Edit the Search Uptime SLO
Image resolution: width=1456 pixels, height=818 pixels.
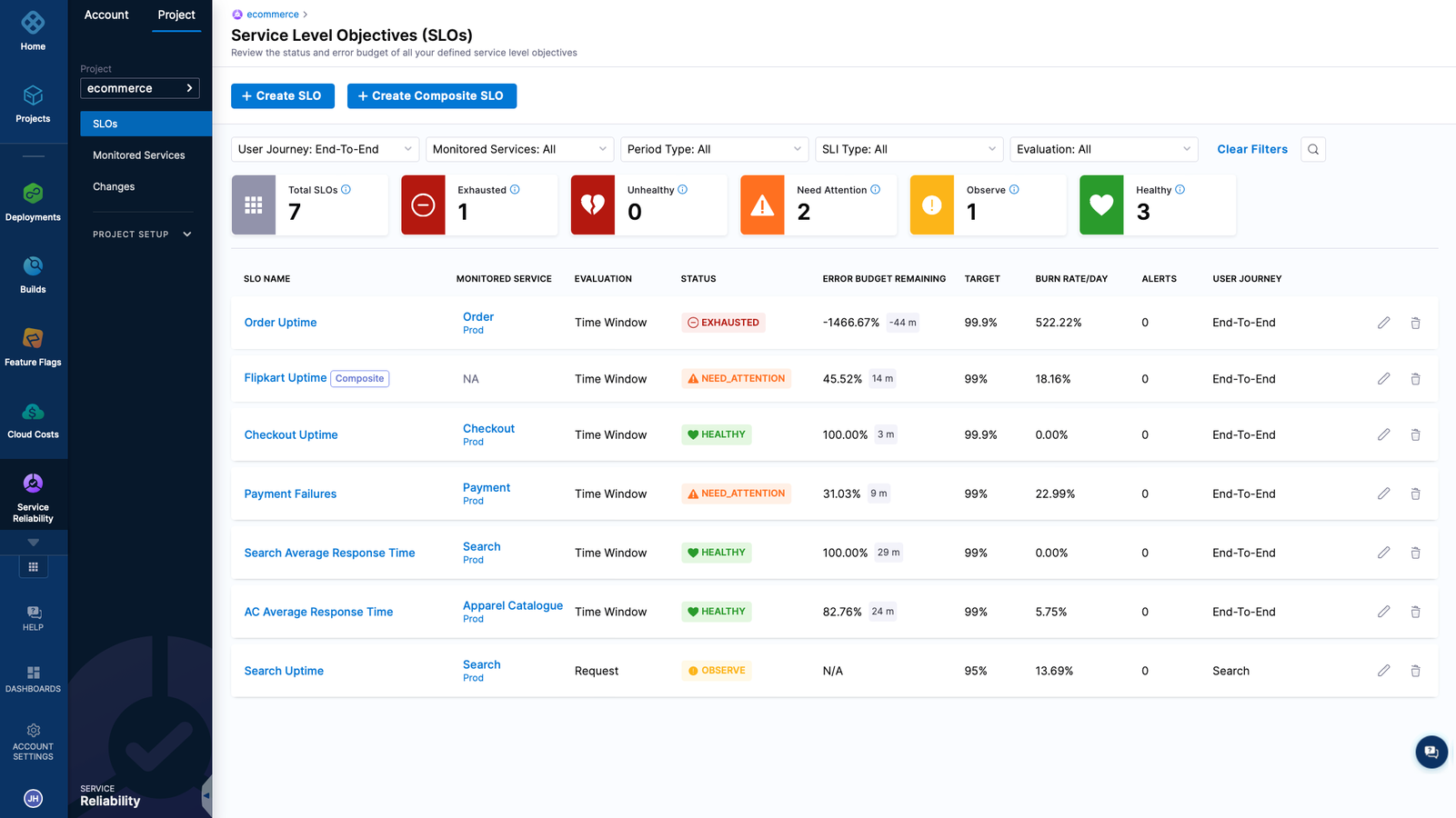(x=1383, y=671)
